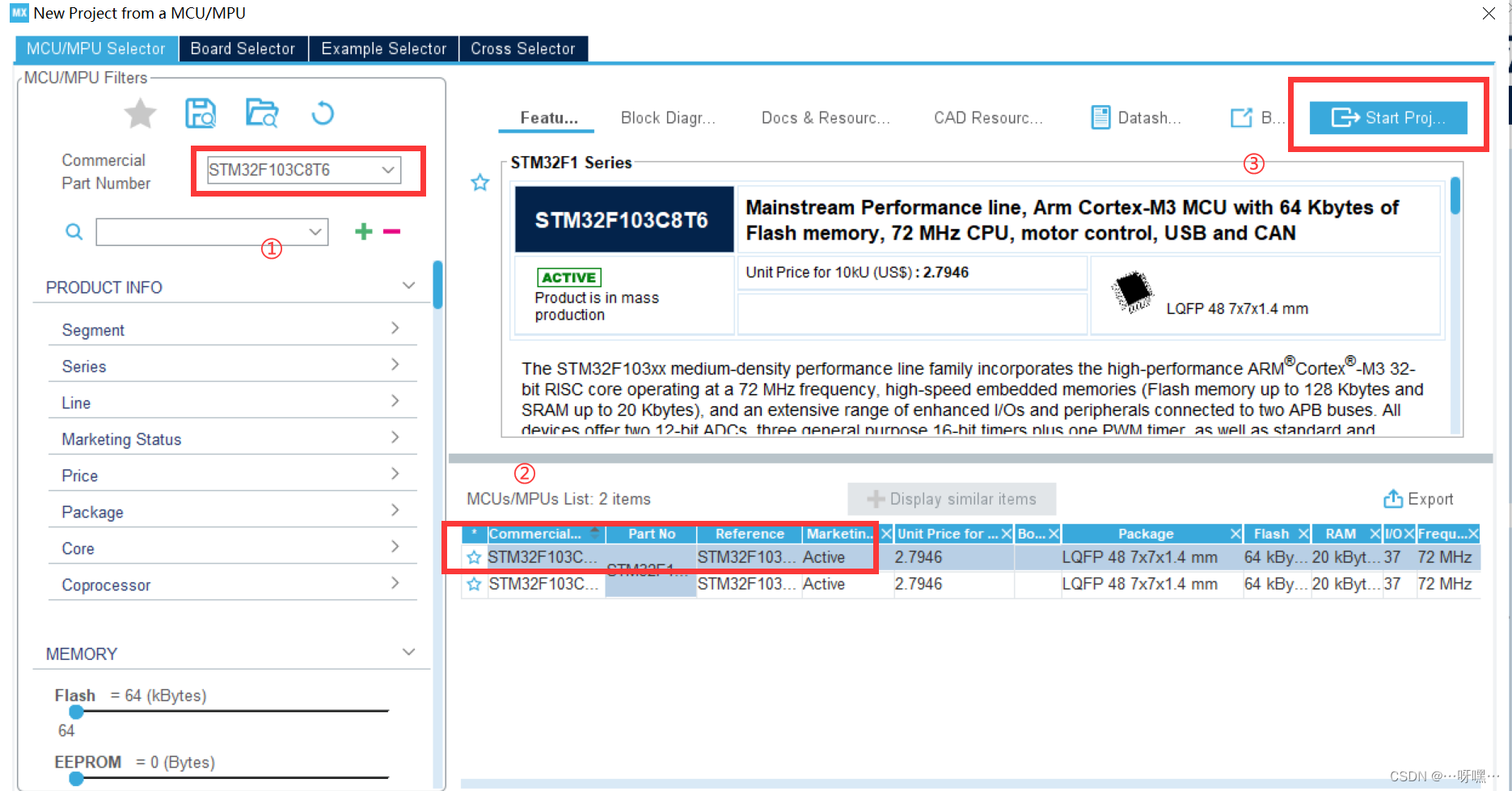Click the green plus add filter icon
Viewport: 1512px width, 791px height.
click(x=364, y=231)
